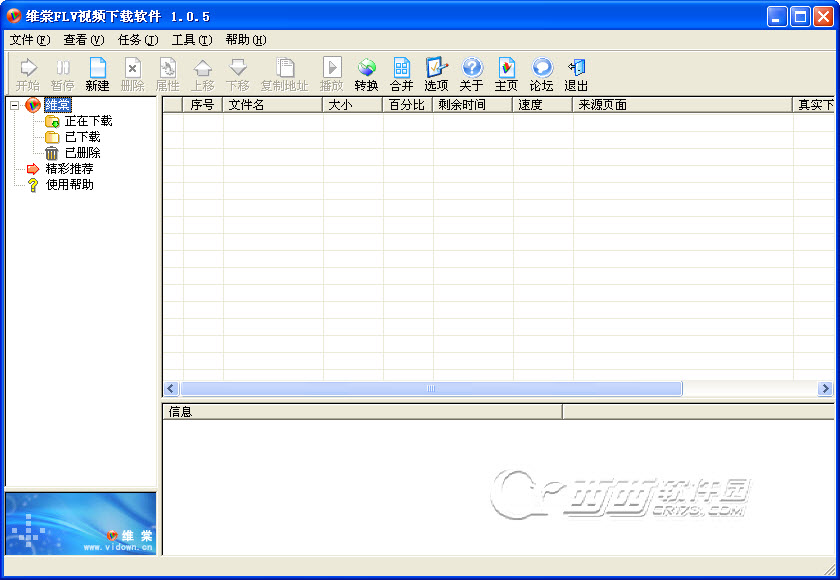This screenshot has width=840, height=580.
Task: Sort by the 速度 column header
Action: (543, 105)
